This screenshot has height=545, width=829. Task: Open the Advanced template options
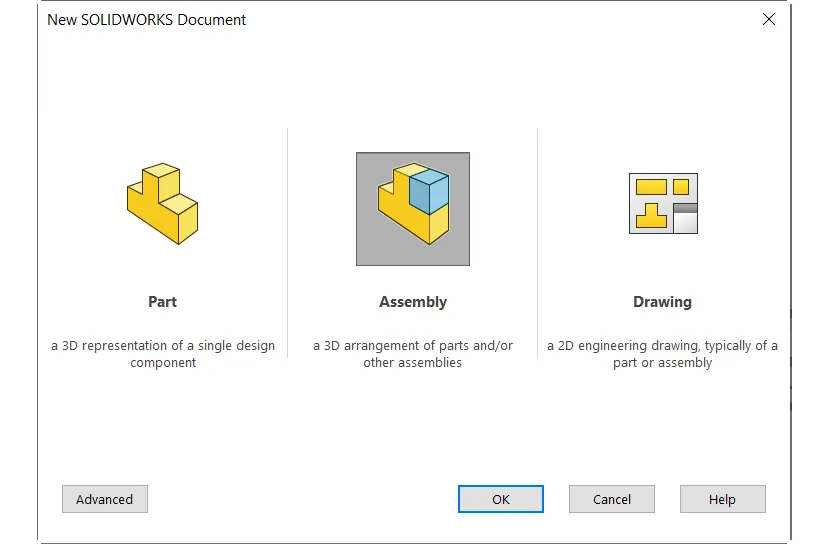[x=105, y=499]
